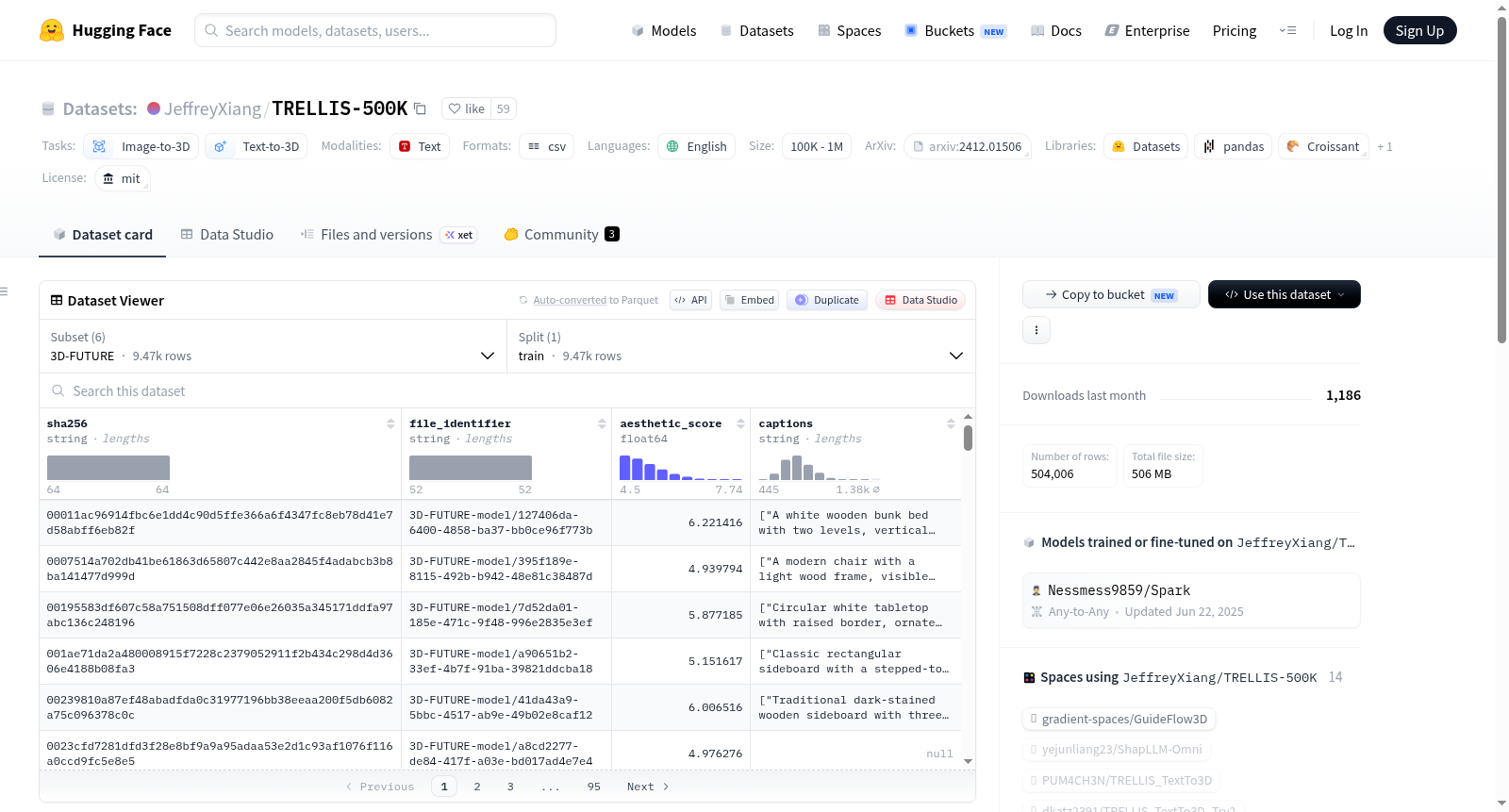Open Enterprise in top navigation

(1147, 31)
